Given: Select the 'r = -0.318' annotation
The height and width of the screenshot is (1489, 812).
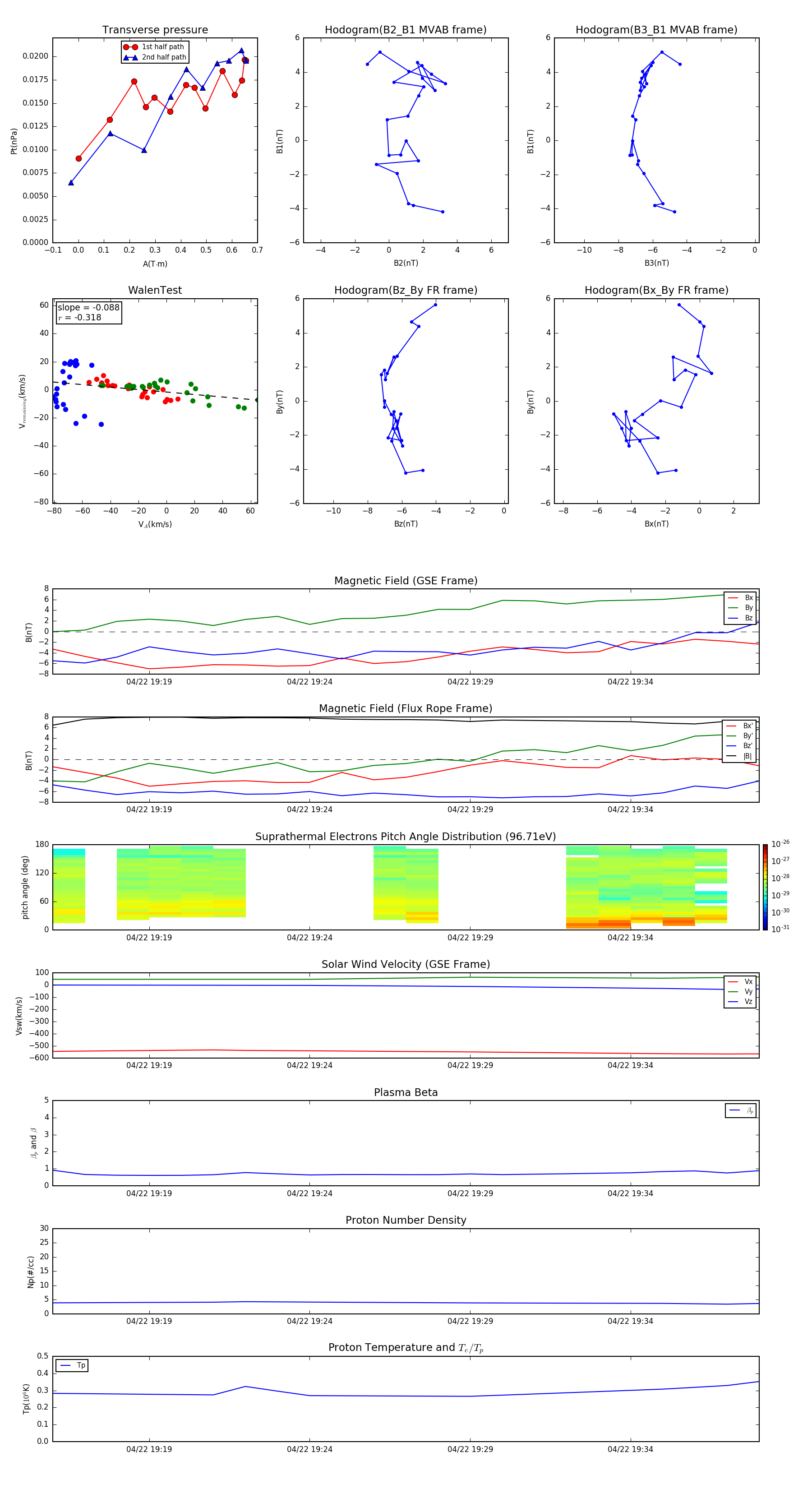Looking at the screenshot, I should (79, 317).
